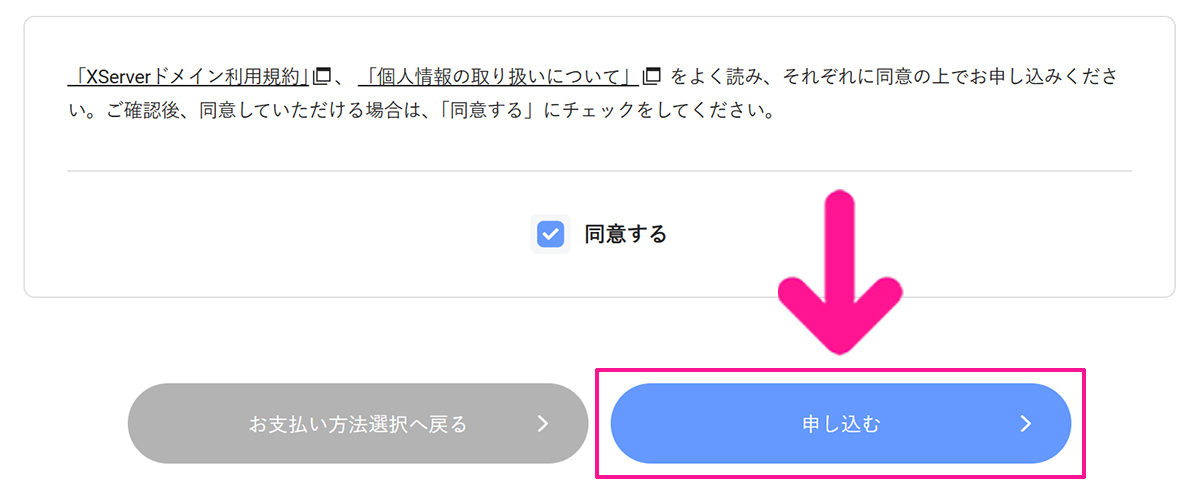Click the bold 同意する label beside checkbox
The image size is (1200, 498).
pyautogui.click(x=625, y=234)
